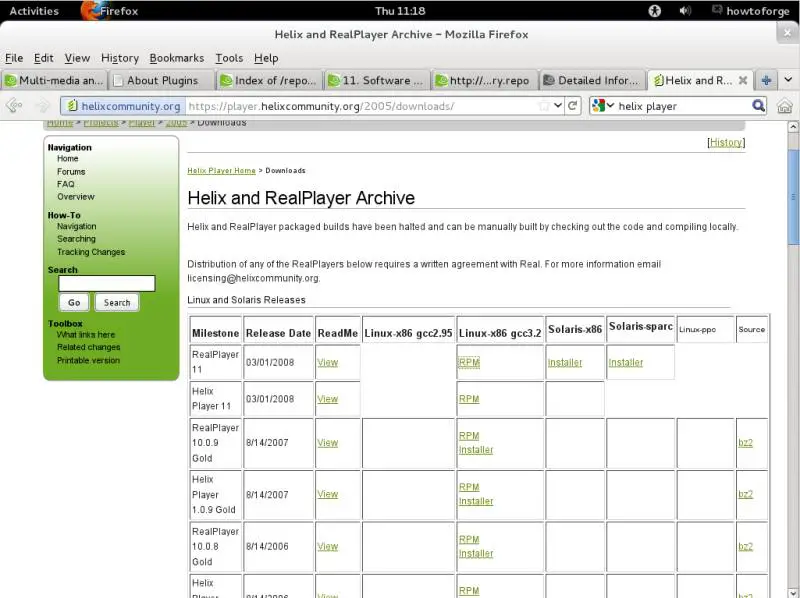Follow the Helix Player Home breadcrumb link

pos(221,170)
